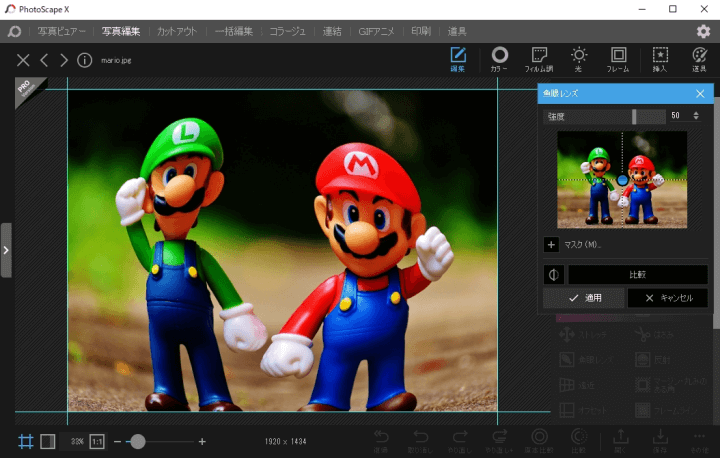
Task: Switch to 道具 tab in the top menu
Action: point(457,31)
